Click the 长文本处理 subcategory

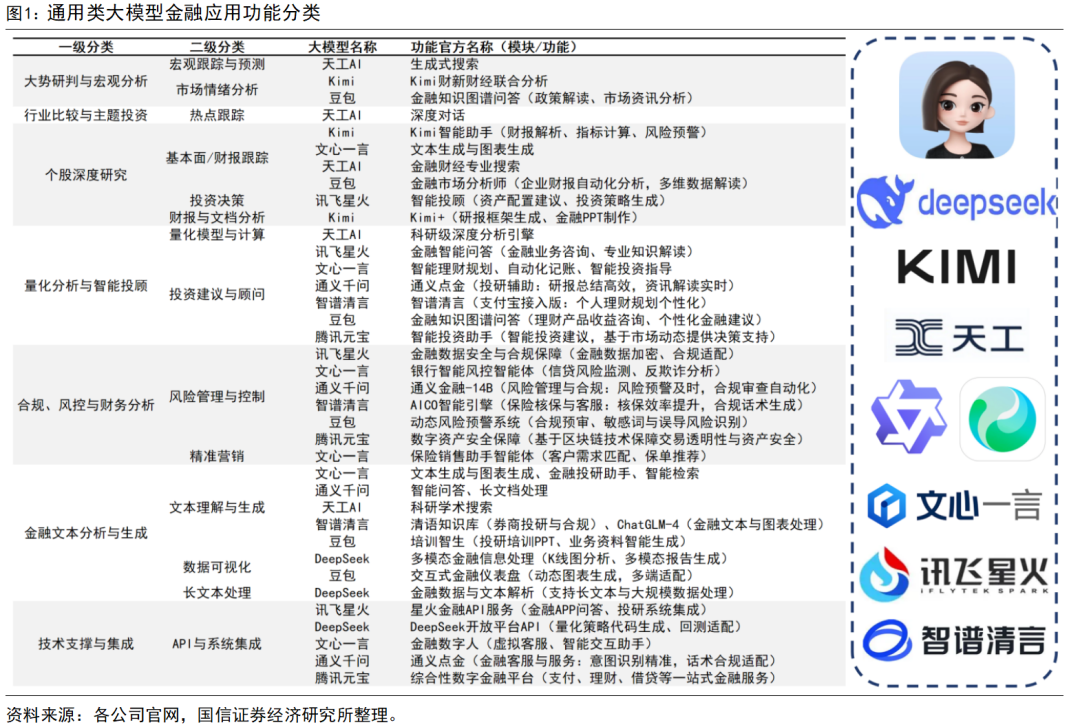(217, 593)
